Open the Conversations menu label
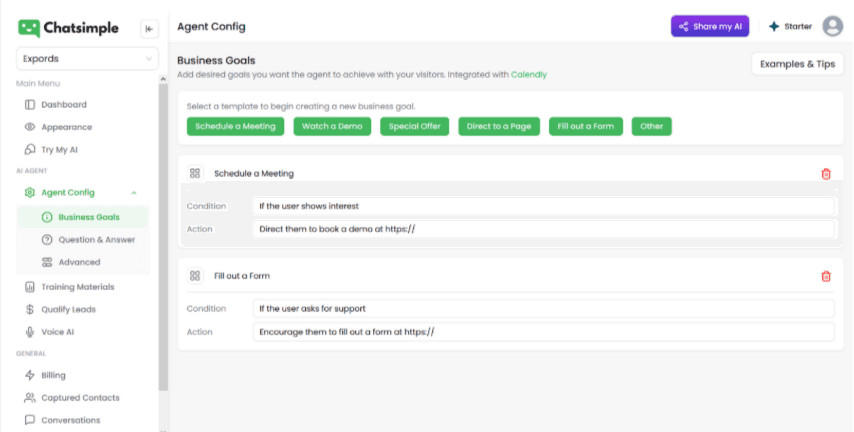 pos(71,420)
